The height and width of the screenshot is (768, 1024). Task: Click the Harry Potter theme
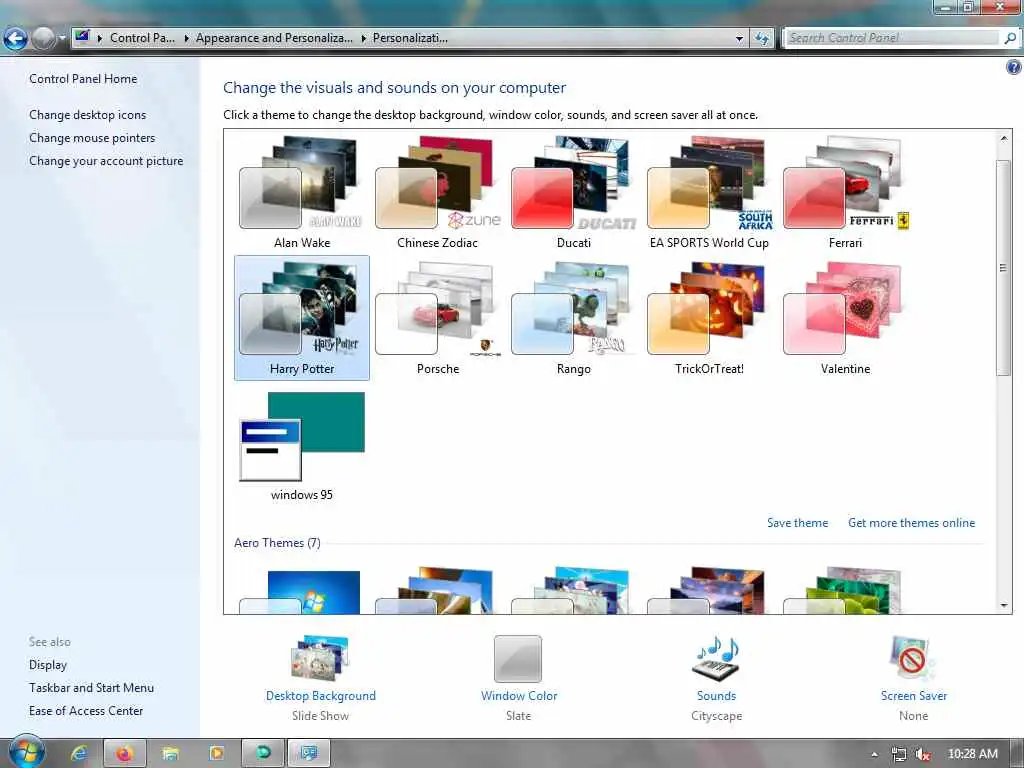[301, 318]
